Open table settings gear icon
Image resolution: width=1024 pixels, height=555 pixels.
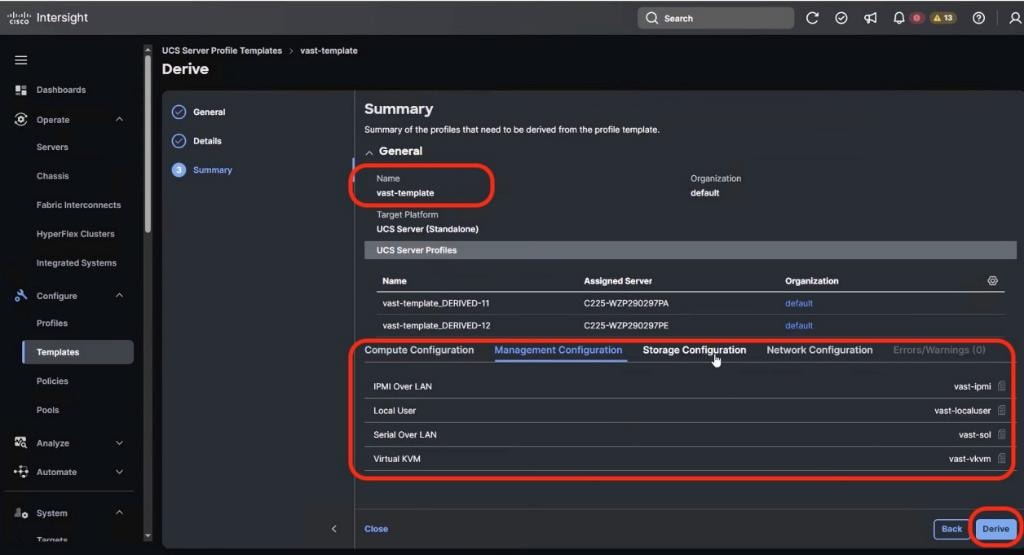[992, 281]
